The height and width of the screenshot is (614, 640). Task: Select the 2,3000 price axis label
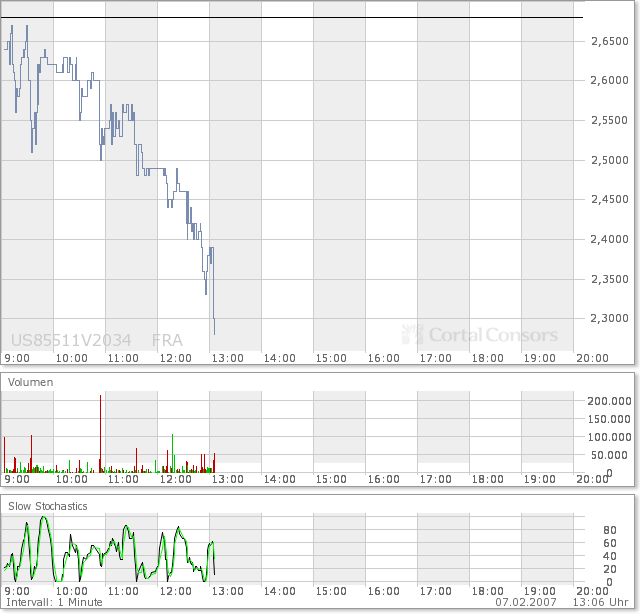(x=610, y=318)
